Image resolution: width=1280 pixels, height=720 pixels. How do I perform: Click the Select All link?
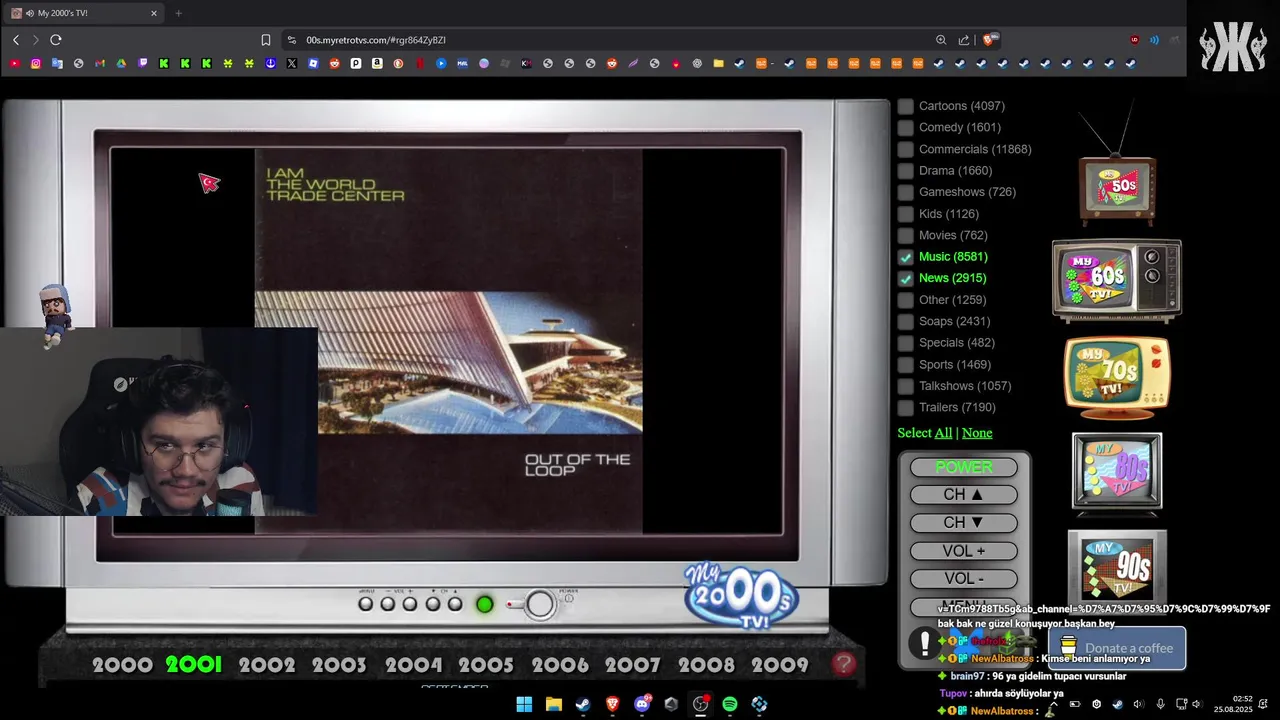point(943,433)
